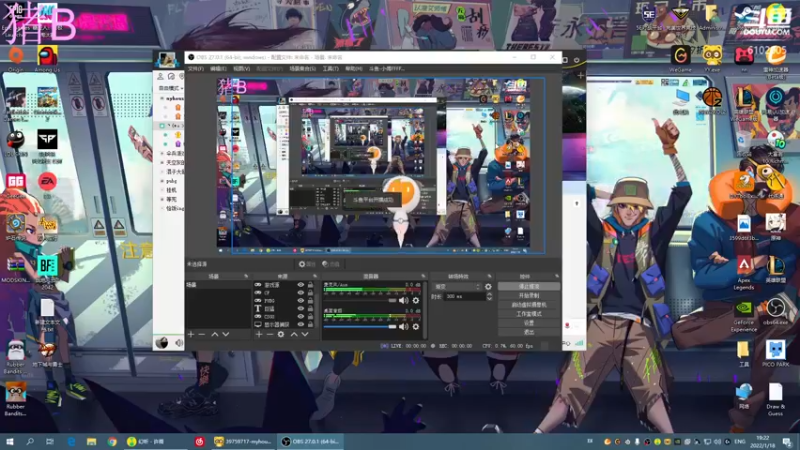Open the Among Us desktop icon
800x450 pixels.
pyautogui.click(x=47, y=59)
